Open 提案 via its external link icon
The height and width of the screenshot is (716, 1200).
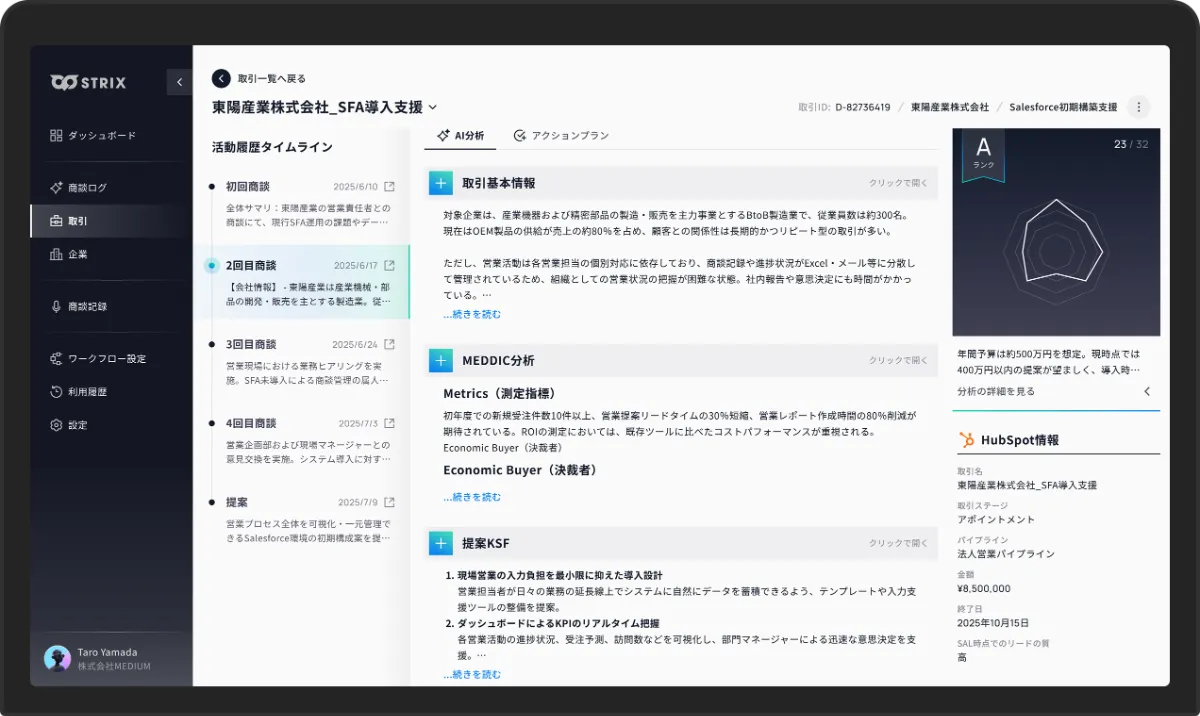pyautogui.click(x=390, y=502)
